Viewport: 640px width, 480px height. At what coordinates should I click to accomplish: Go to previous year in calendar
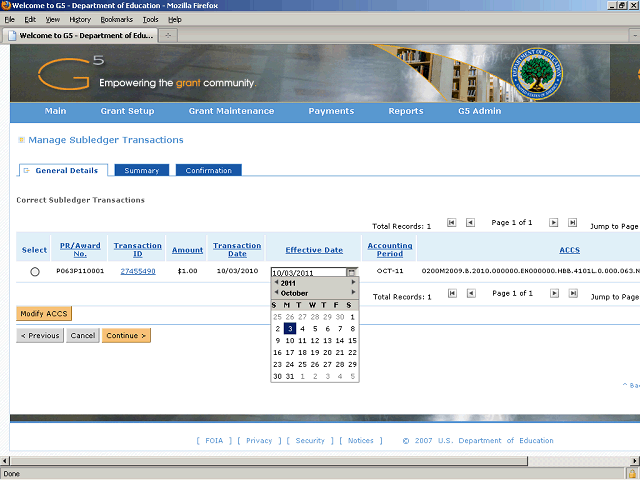[x=276, y=282]
